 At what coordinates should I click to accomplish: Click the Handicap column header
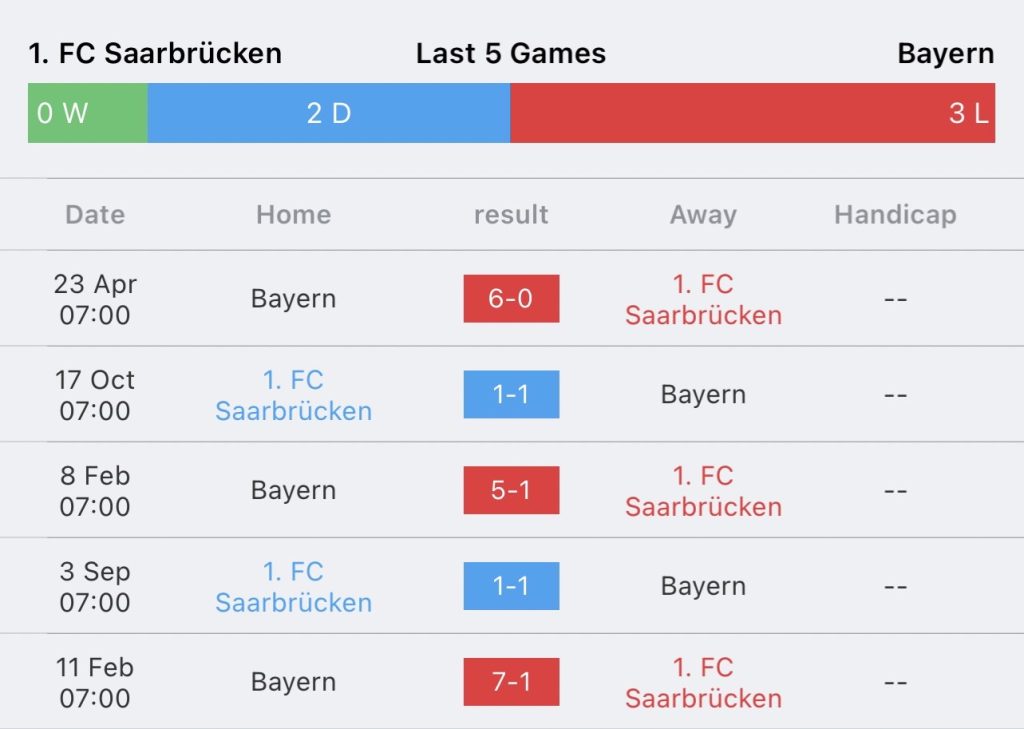(895, 215)
